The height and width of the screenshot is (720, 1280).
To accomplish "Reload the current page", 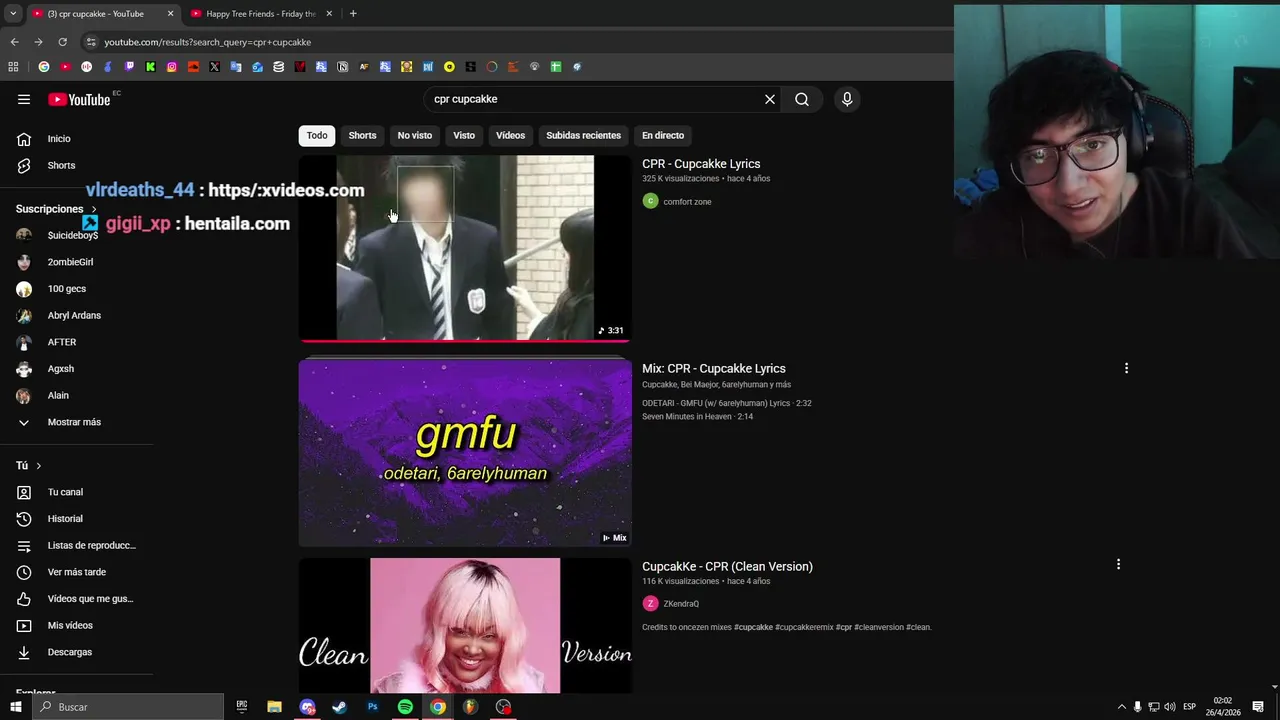I will point(62,42).
